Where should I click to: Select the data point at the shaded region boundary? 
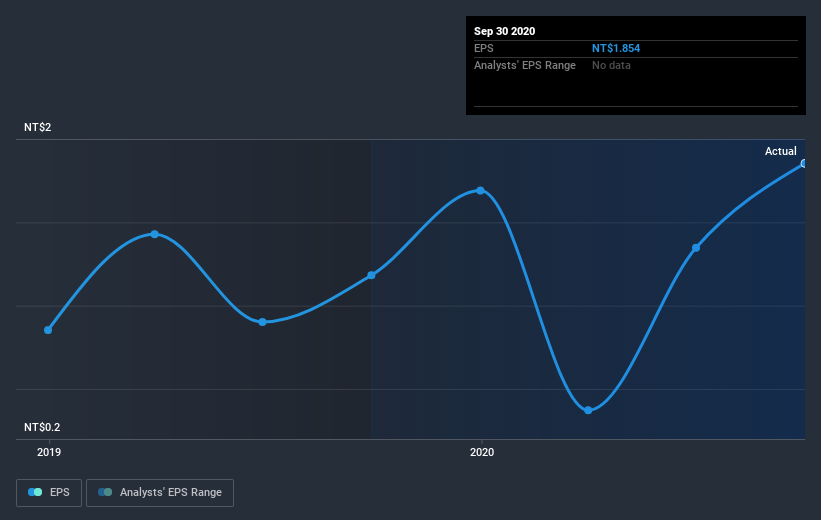371,275
